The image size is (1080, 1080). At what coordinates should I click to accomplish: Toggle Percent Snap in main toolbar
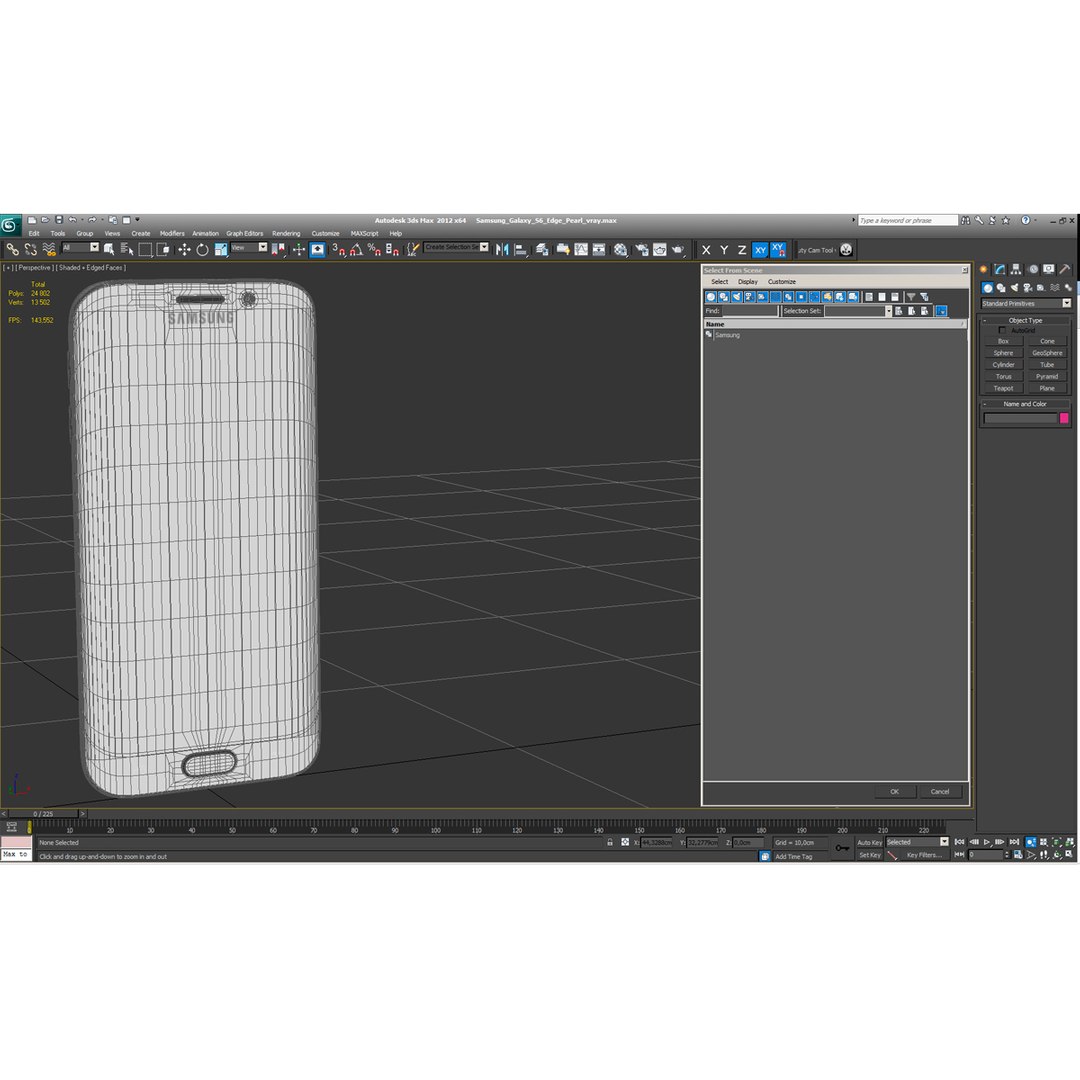374,249
